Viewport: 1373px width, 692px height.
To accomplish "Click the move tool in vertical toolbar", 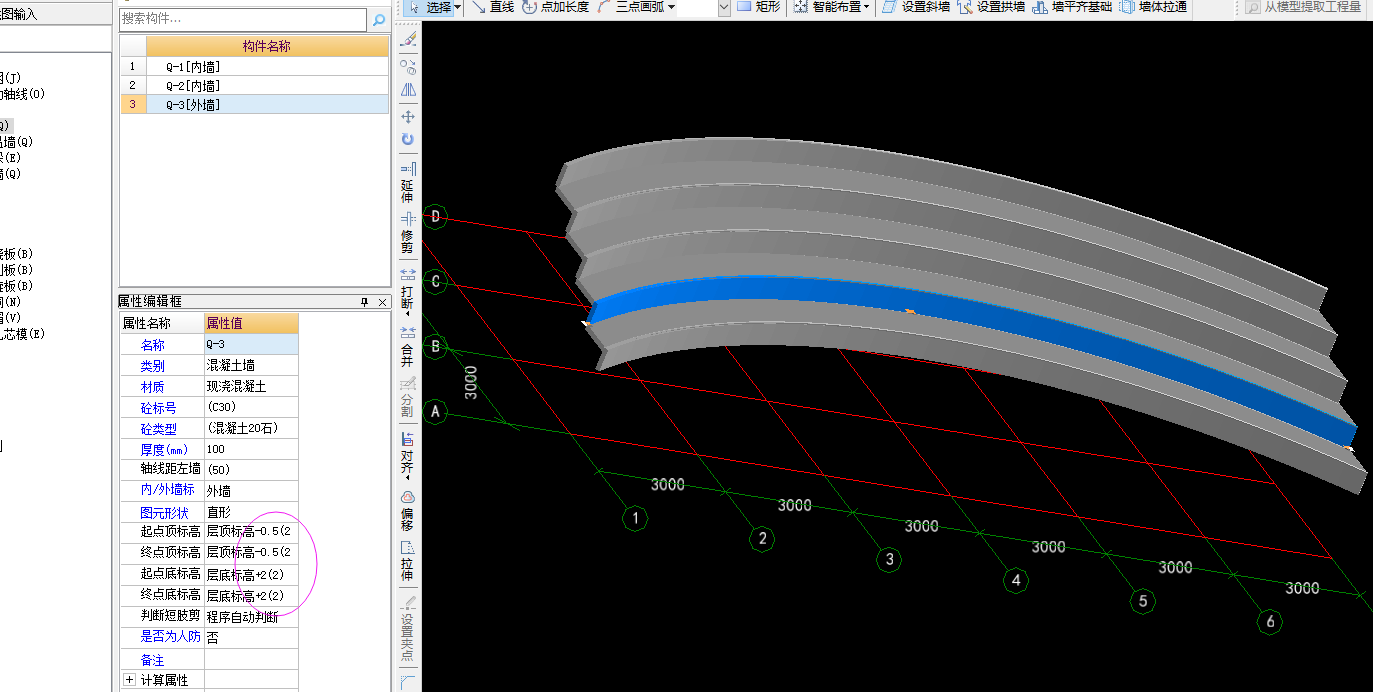I will click(408, 117).
